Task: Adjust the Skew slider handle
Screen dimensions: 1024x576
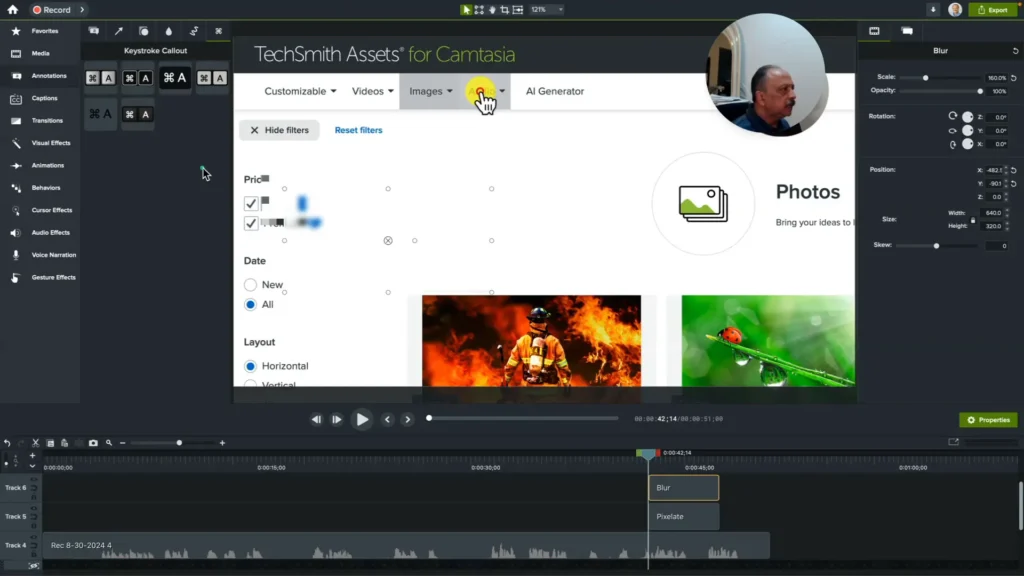Action: click(x=936, y=246)
